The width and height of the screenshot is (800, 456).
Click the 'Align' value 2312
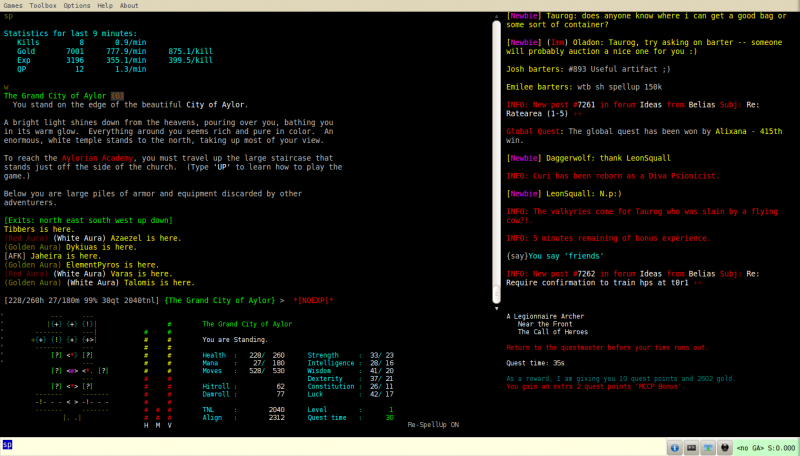coord(277,418)
